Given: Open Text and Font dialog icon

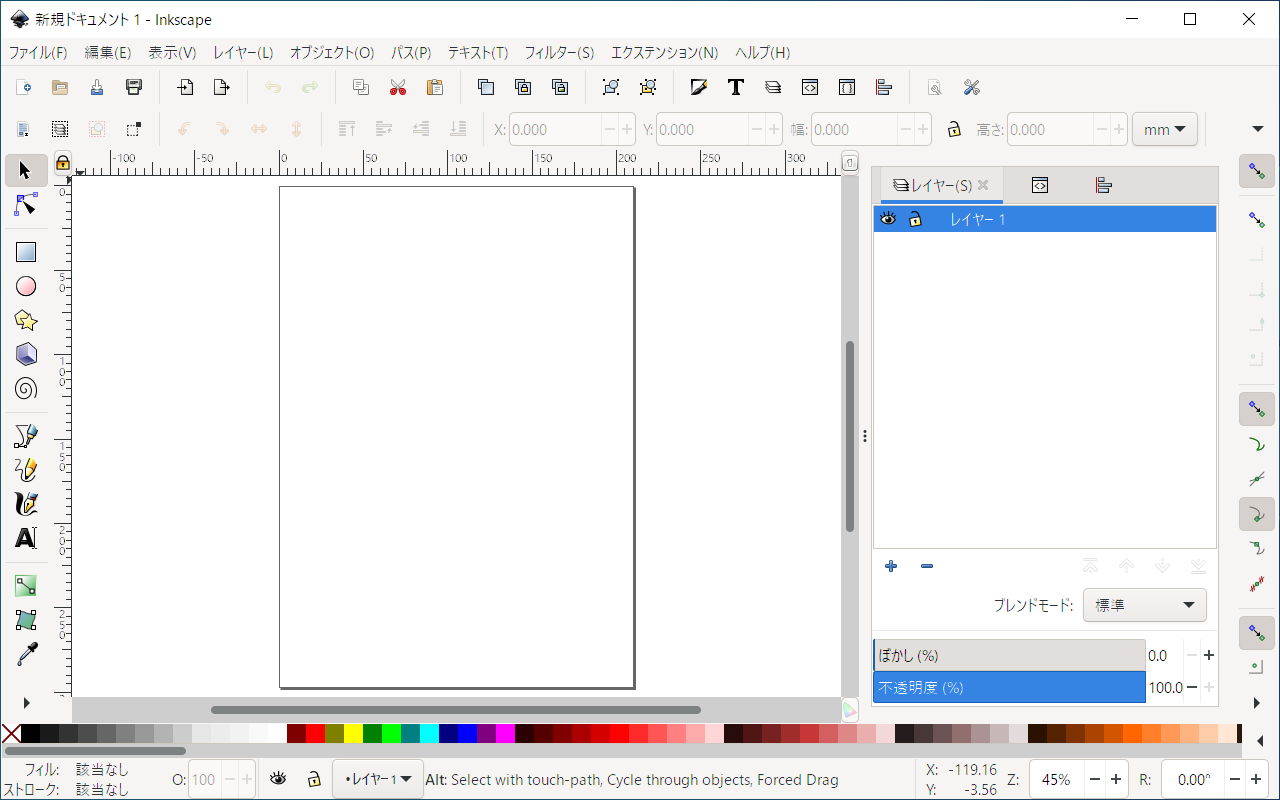Looking at the screenshot, I should [x=736, y=88].
